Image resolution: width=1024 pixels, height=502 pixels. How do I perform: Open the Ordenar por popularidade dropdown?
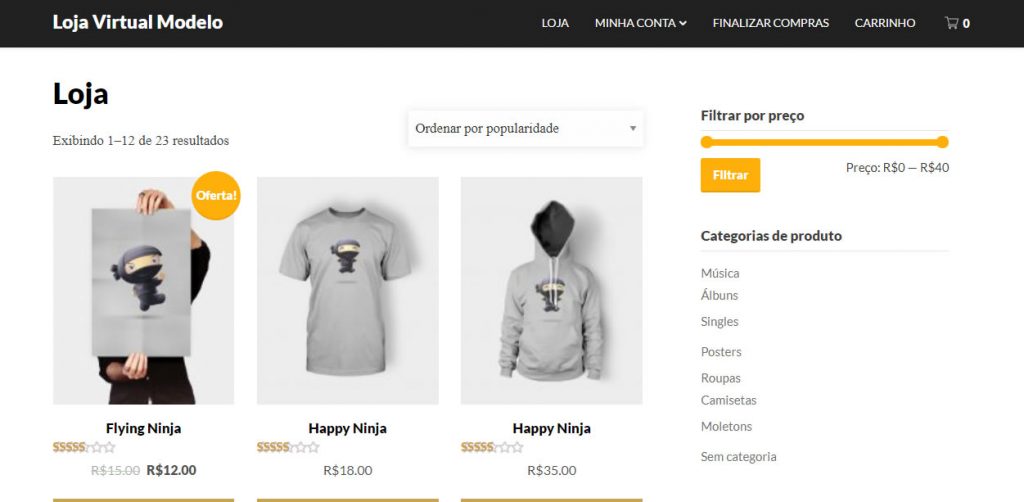pos(526,129)
